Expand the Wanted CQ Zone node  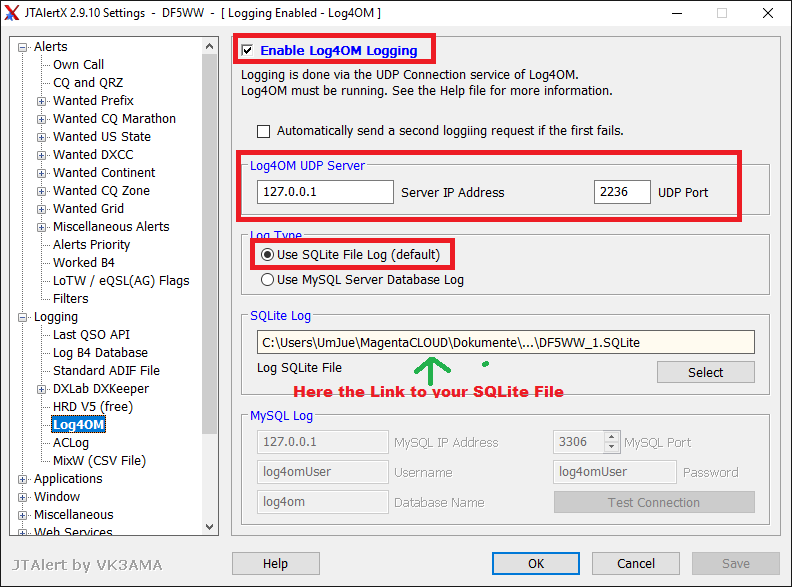[41, 191]
